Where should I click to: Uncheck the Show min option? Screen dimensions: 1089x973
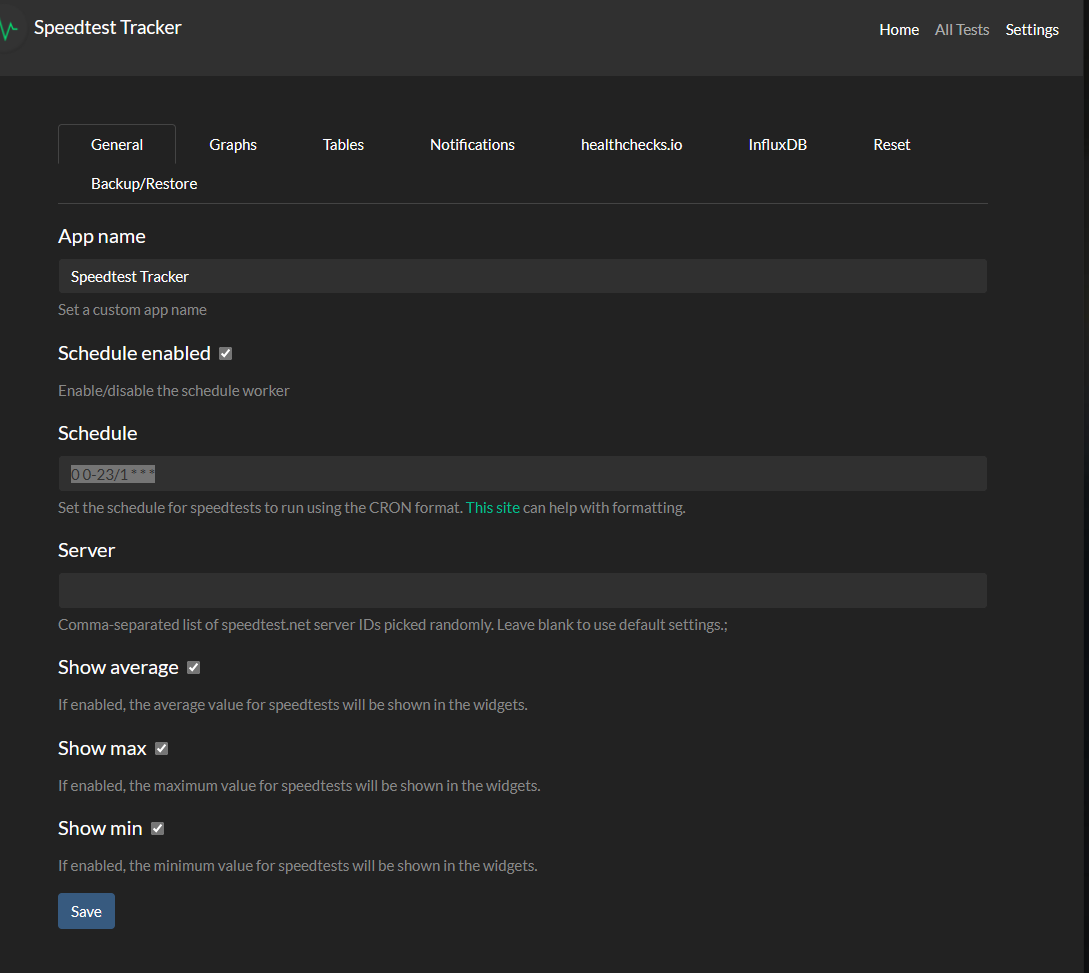[x=157, y=828]
